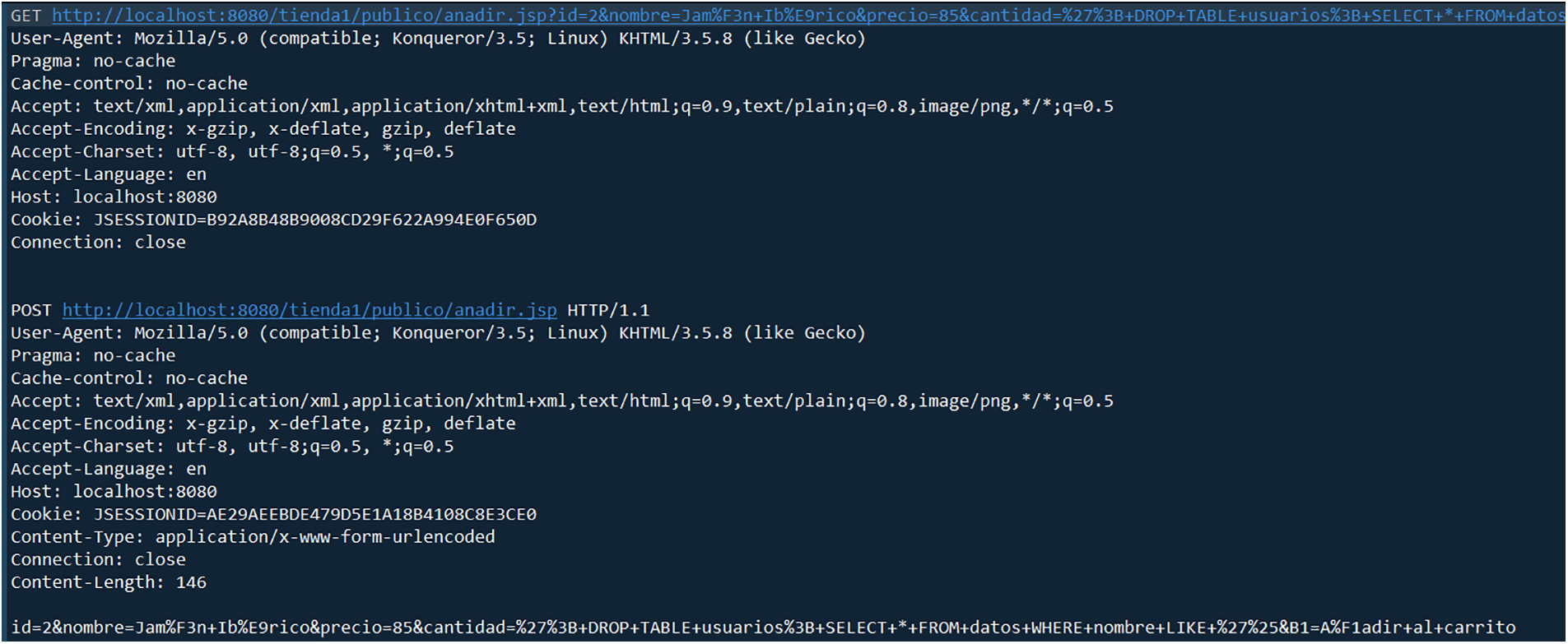Image resolution: width=1568 pixels, height=644 pixels.
Task: Click the User-Agent line in the GET request
Action: [438, 39]
